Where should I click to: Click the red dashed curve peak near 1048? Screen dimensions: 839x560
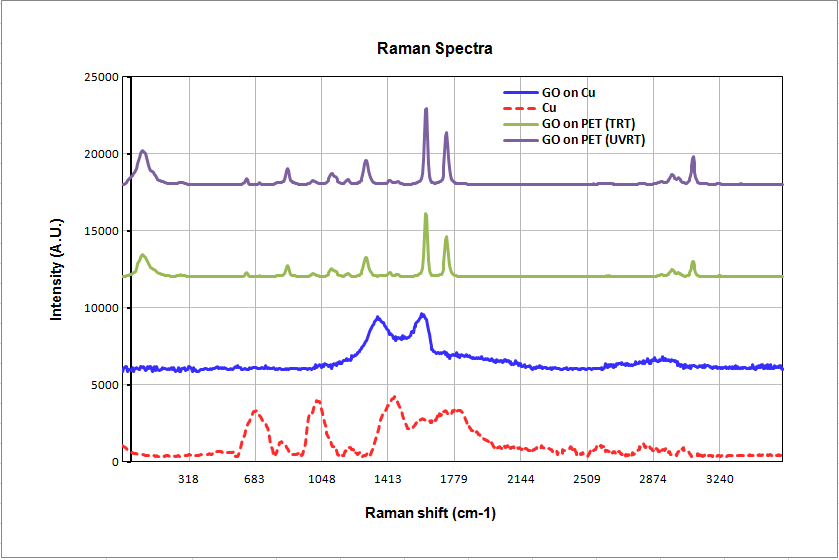318,401
